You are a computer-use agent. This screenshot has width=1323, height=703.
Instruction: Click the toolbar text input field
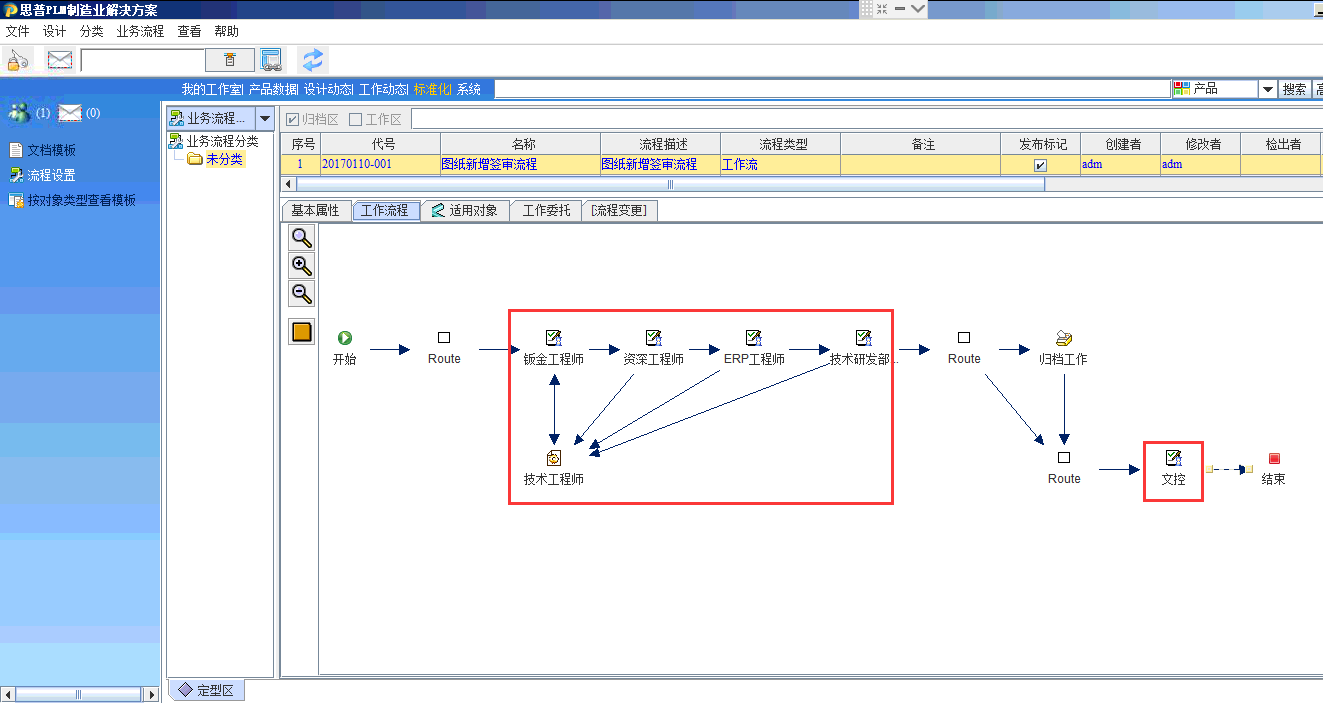(143, 60)
